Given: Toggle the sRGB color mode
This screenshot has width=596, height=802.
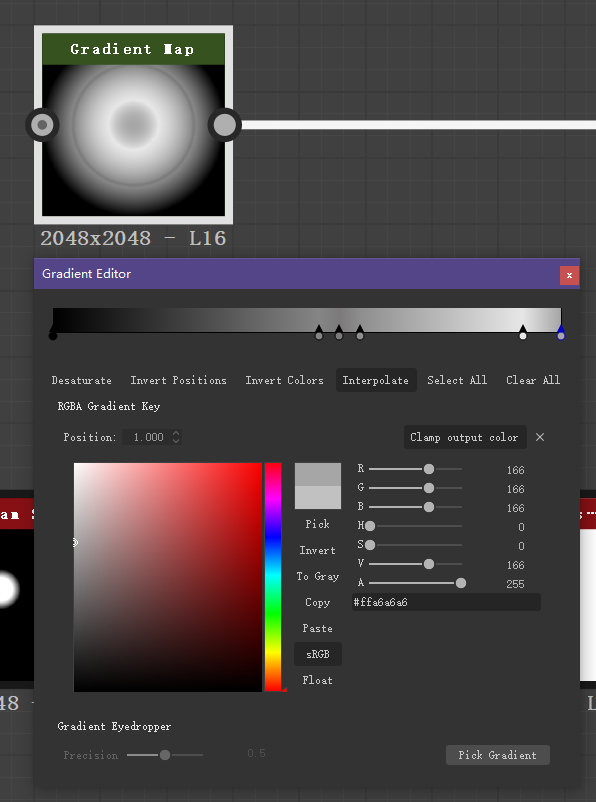Looking at the screenshot, I should [318, 654].
